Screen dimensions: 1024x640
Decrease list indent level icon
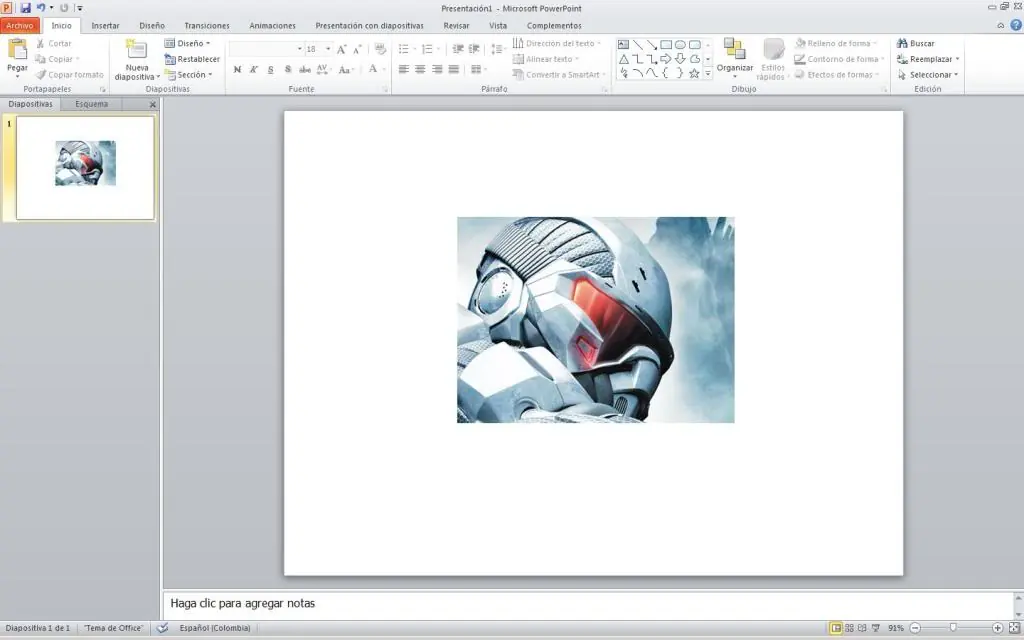(x=458, y=49)
